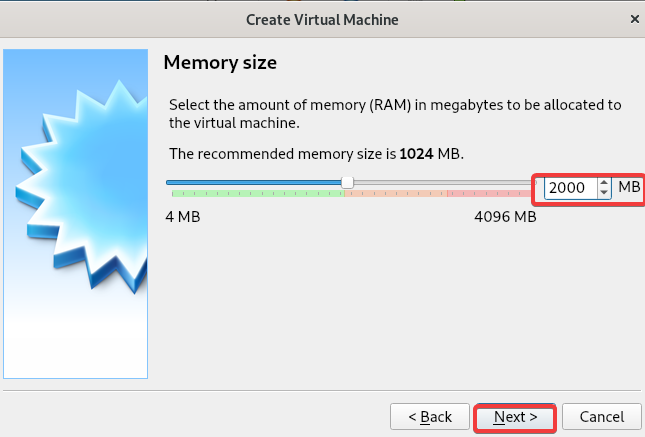Click the memory slider handle
This screenshot has height=437, width=645.
348,182
